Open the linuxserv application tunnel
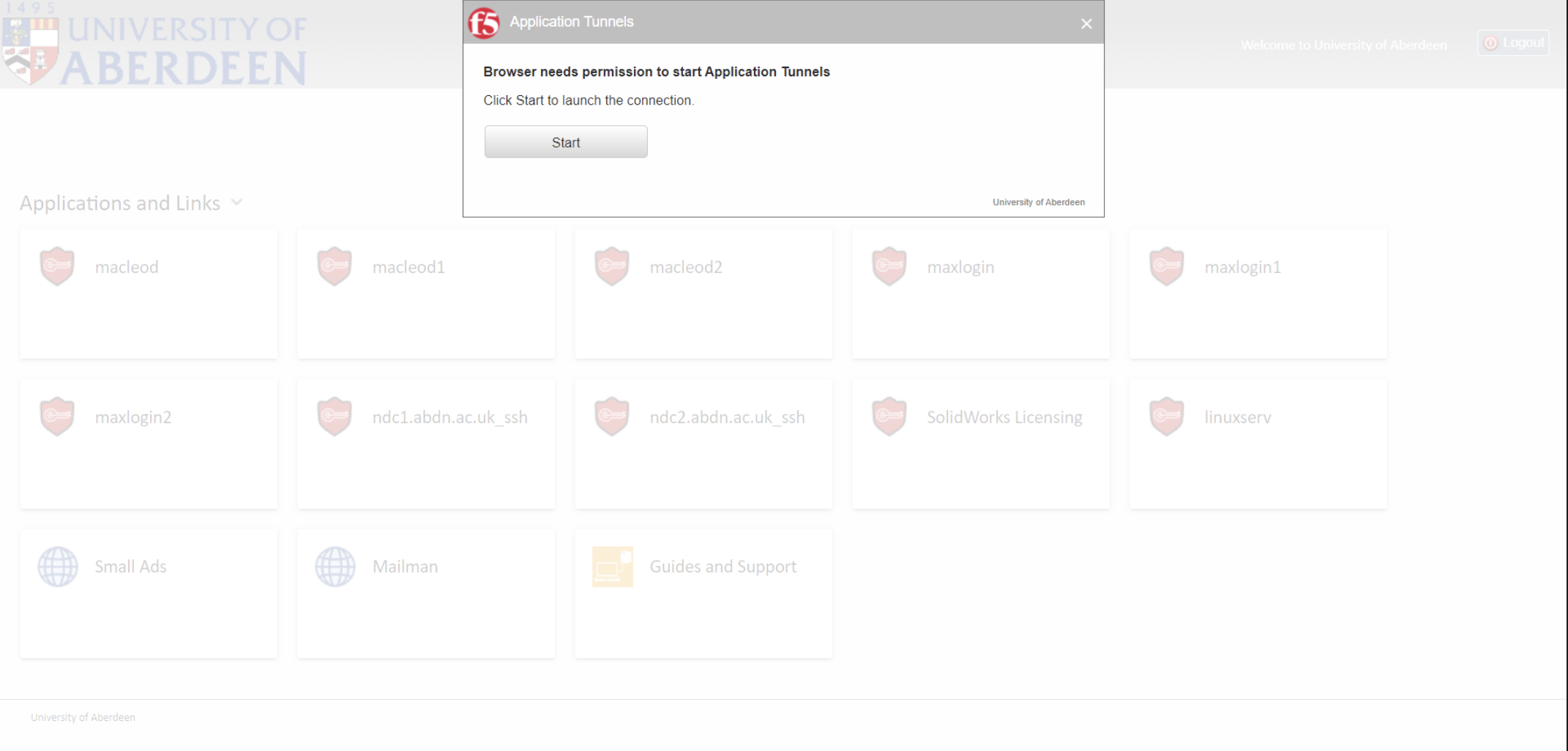Image resolution: width=1568 pixels, height=751 pixels. (1237, 417)
